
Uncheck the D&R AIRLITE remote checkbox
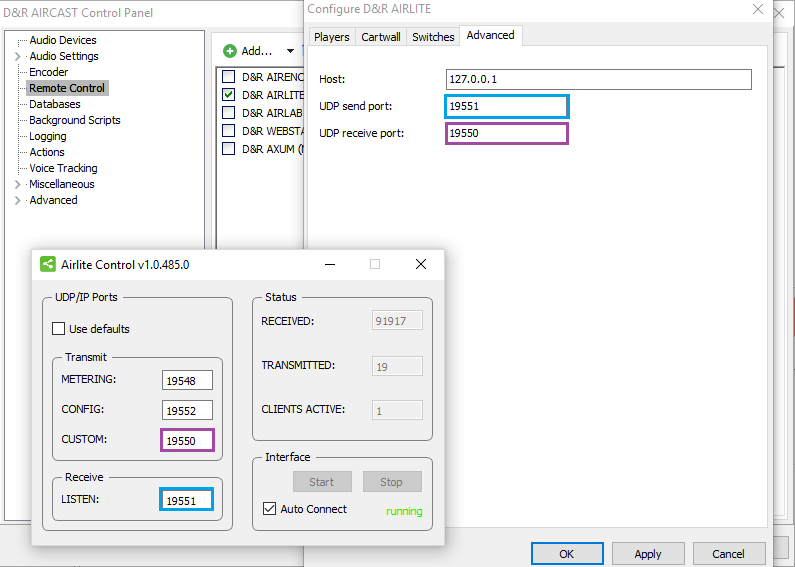point(229,95)
